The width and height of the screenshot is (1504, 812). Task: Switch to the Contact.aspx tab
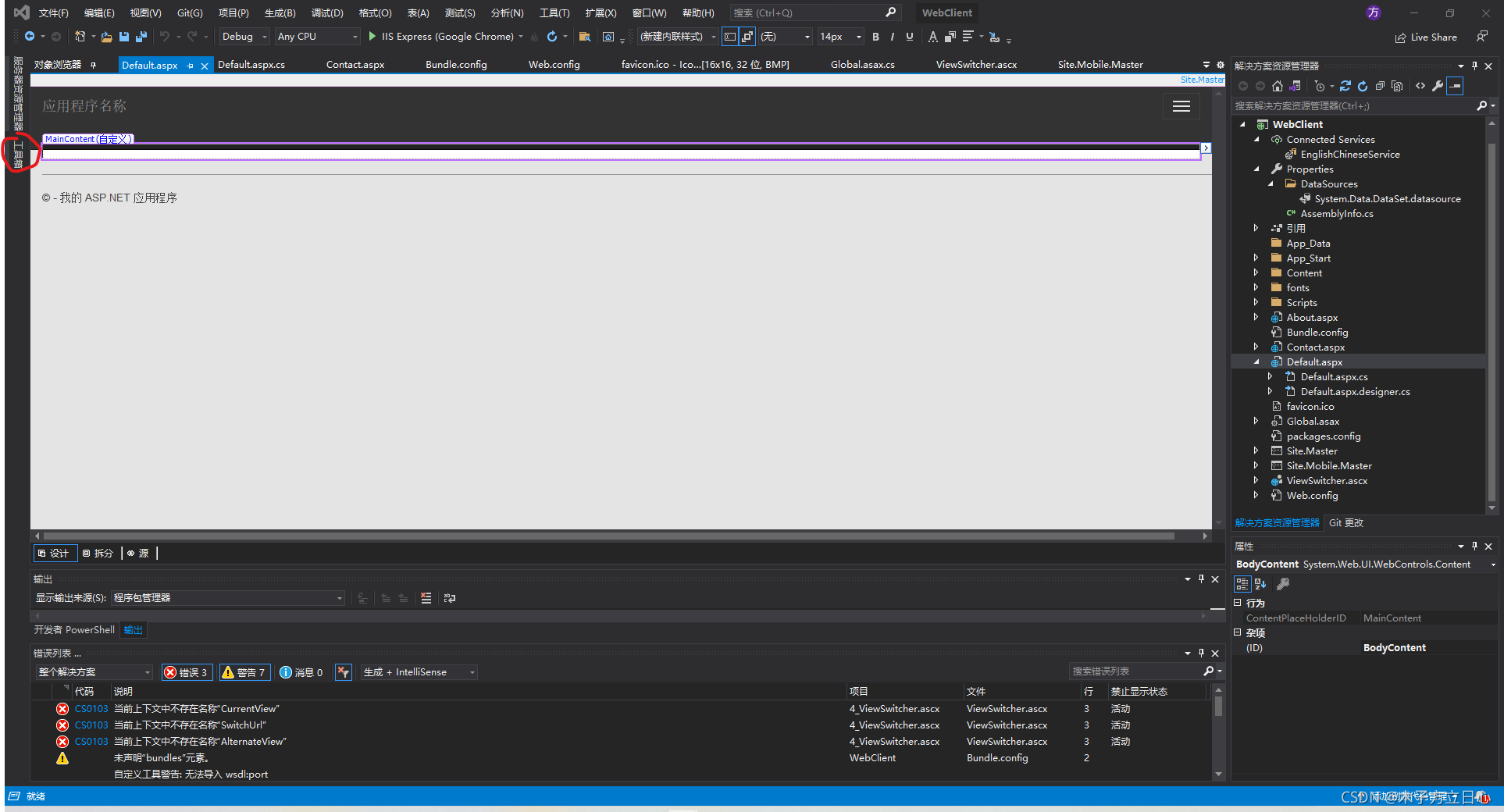(x=355, y=65)
